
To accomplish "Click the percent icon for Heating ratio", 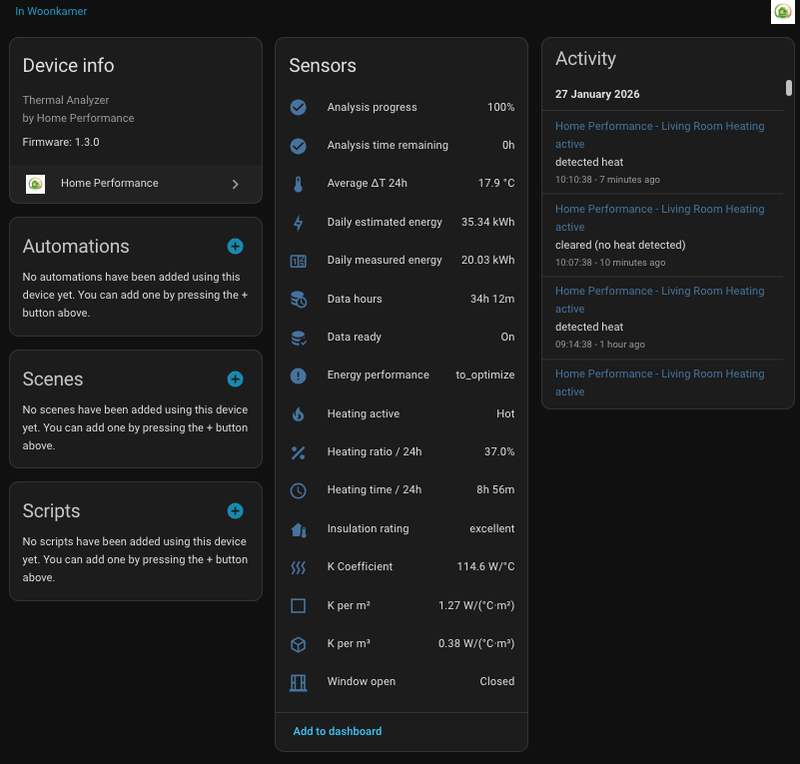I will [298, 452].
